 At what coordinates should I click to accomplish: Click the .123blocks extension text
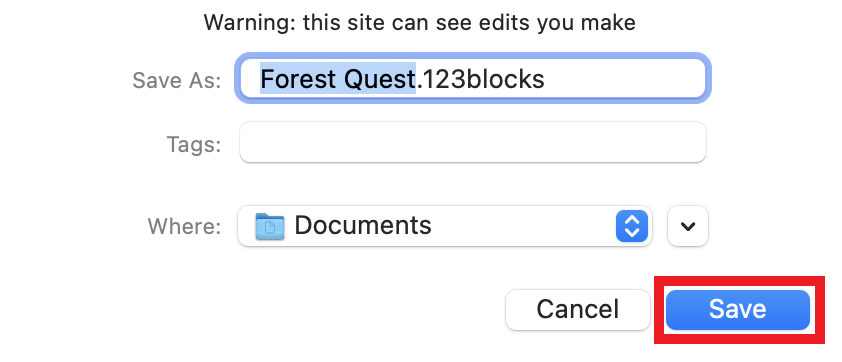click(x=481, y=79)
